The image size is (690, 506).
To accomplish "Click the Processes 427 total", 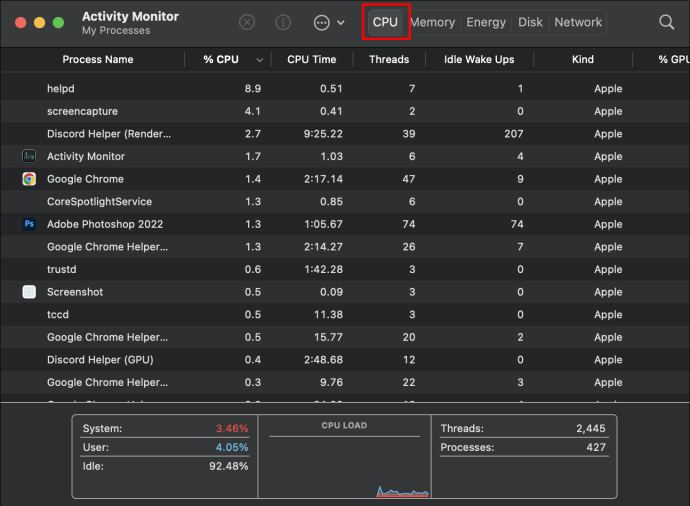I will [x=596, y=447].
